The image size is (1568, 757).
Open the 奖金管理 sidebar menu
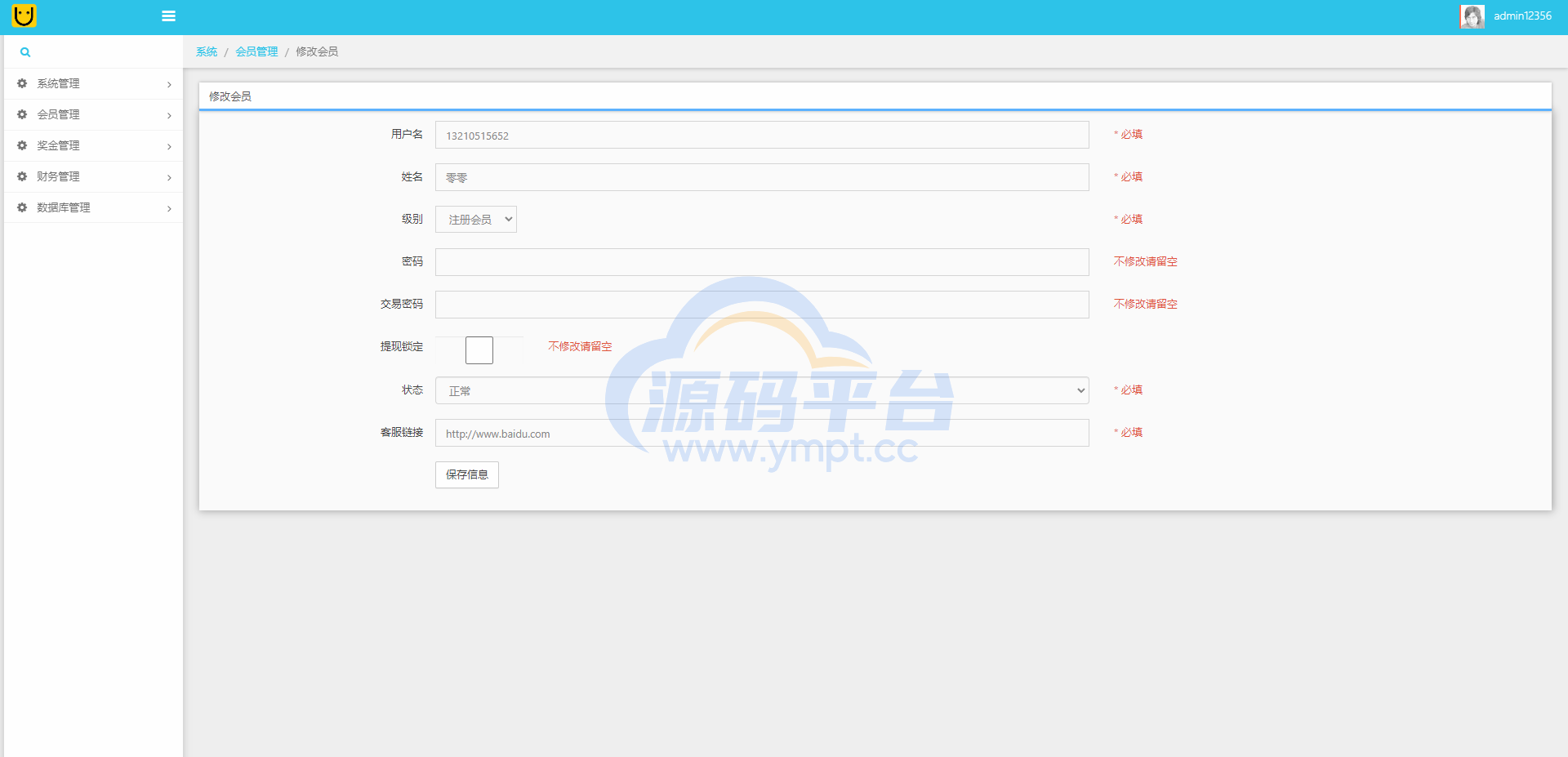[x=93, y=146]
